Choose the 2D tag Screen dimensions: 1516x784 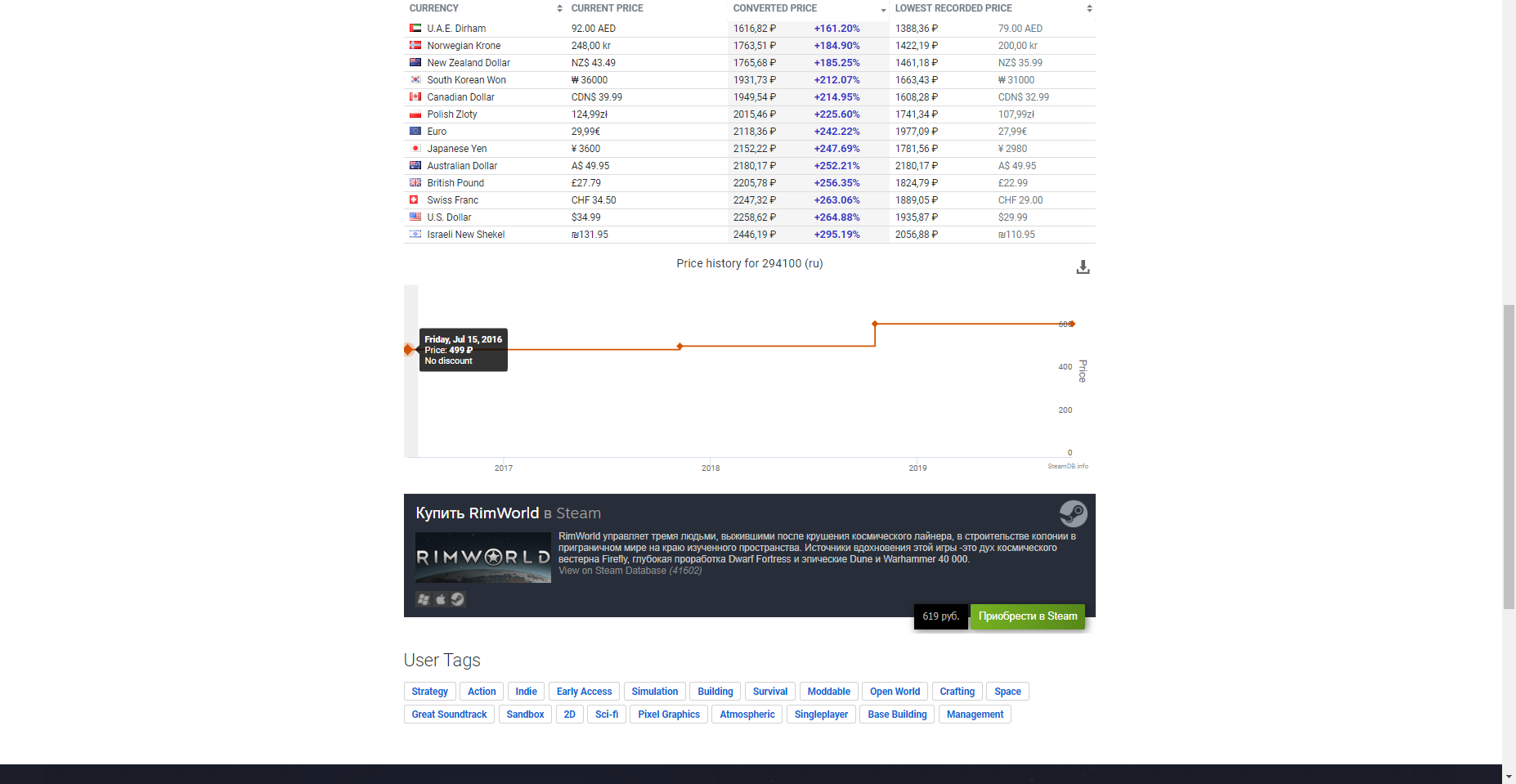pos(570,715)
